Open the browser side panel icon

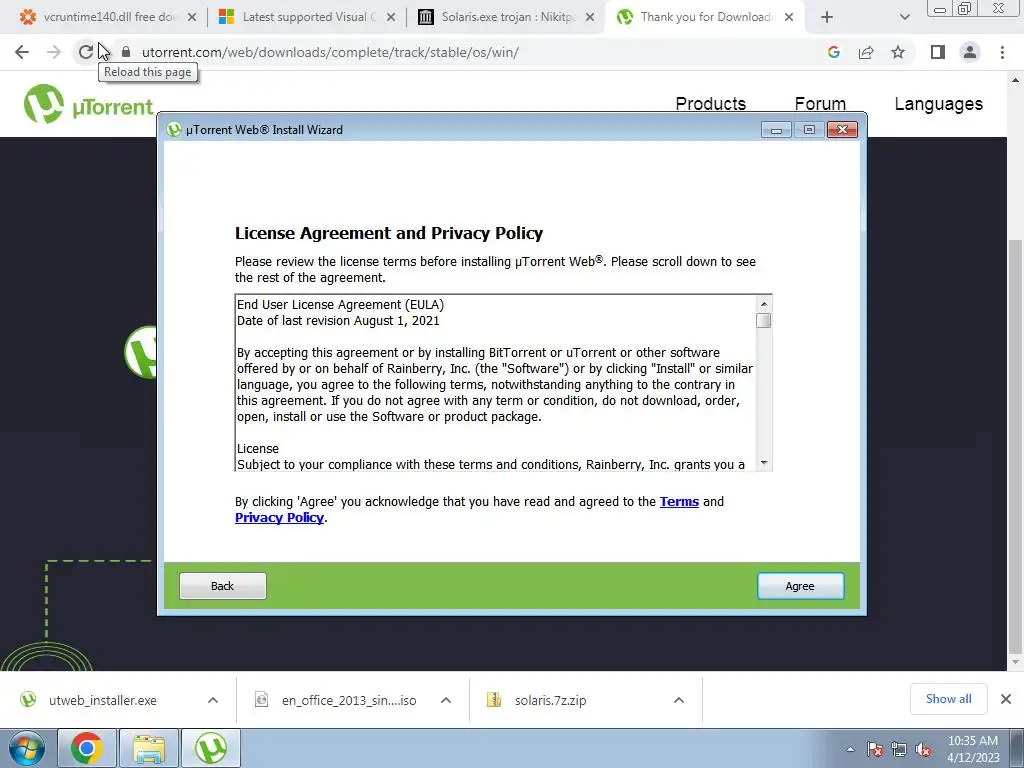click(x=938, y=52)
